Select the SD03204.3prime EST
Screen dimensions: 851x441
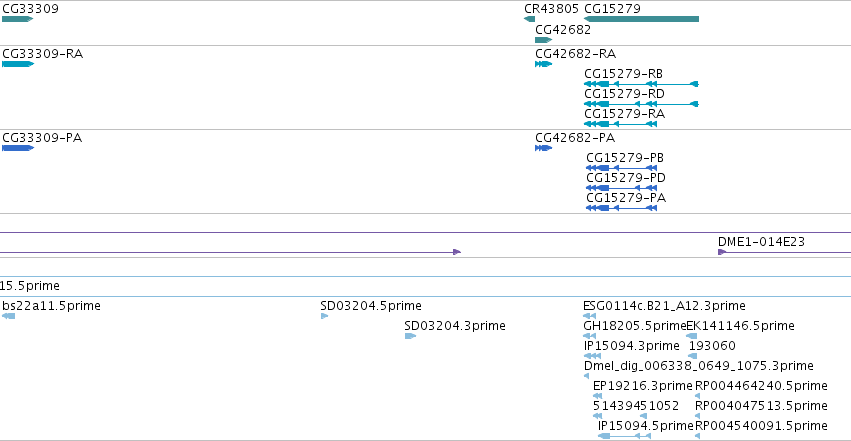click(410, 336)
